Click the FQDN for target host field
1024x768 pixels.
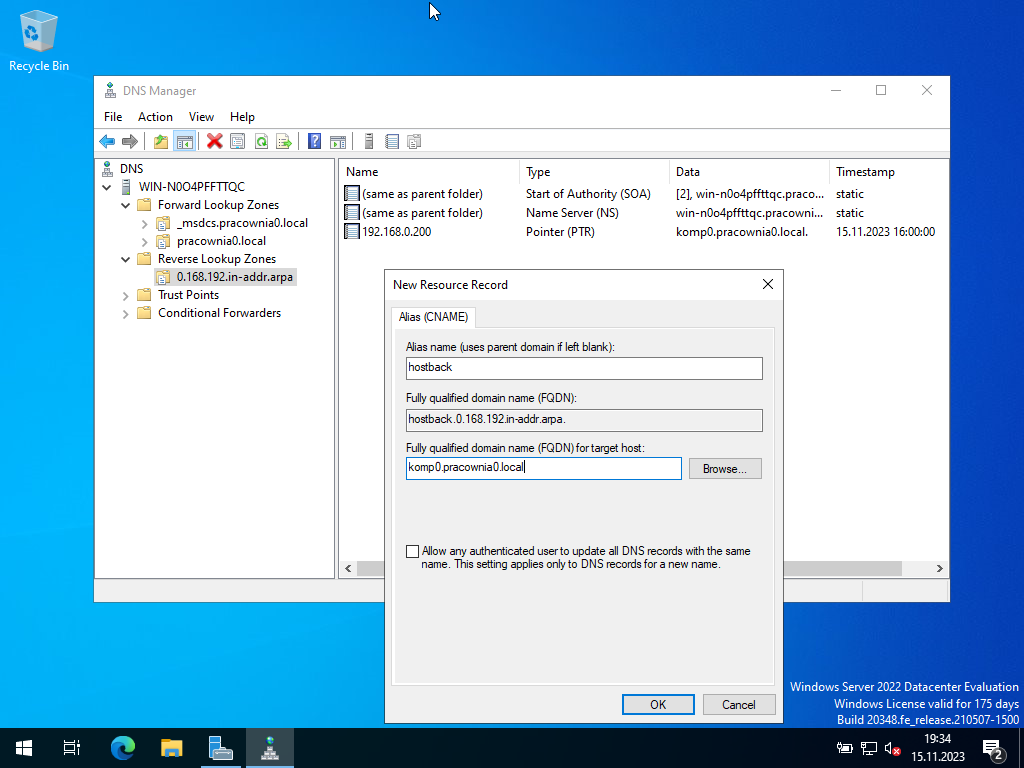pos(543,468)
